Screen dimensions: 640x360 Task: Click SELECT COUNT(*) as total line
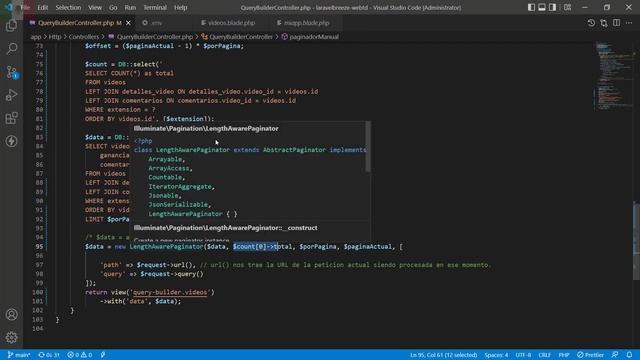129,73
